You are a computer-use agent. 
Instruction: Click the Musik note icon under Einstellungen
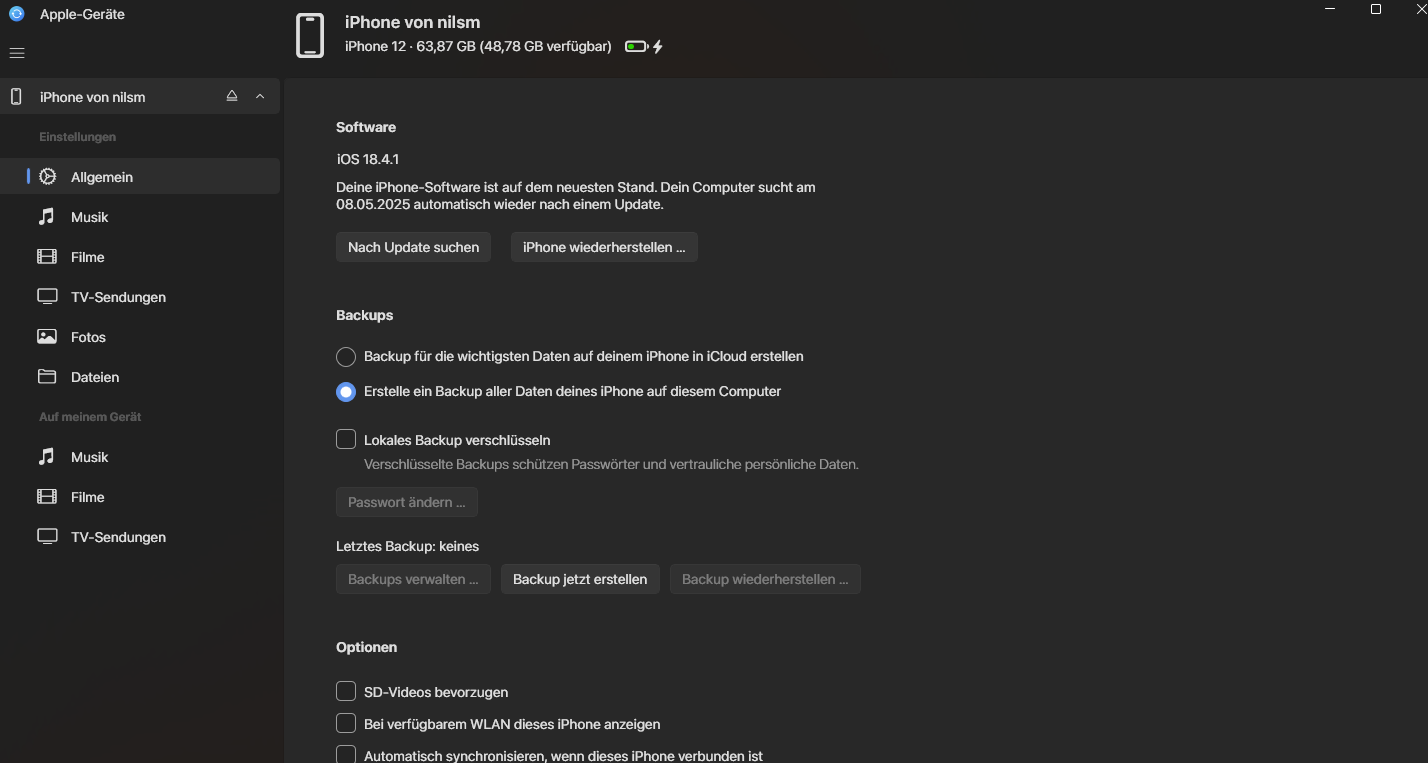tap(47, 217)
